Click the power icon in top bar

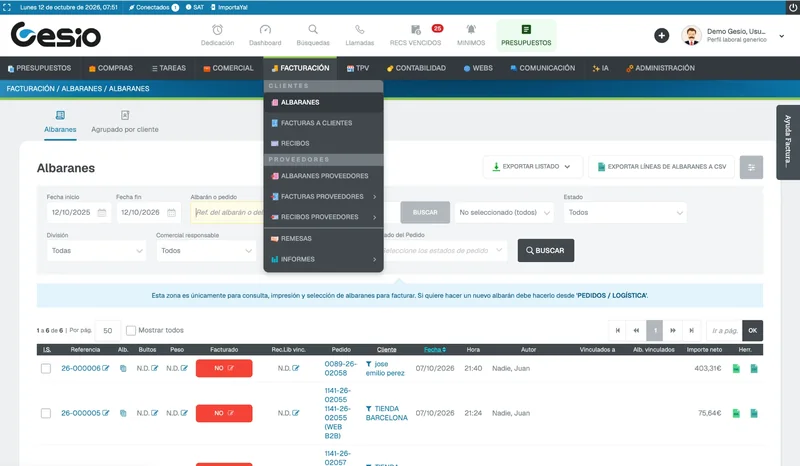pos(793,7)
